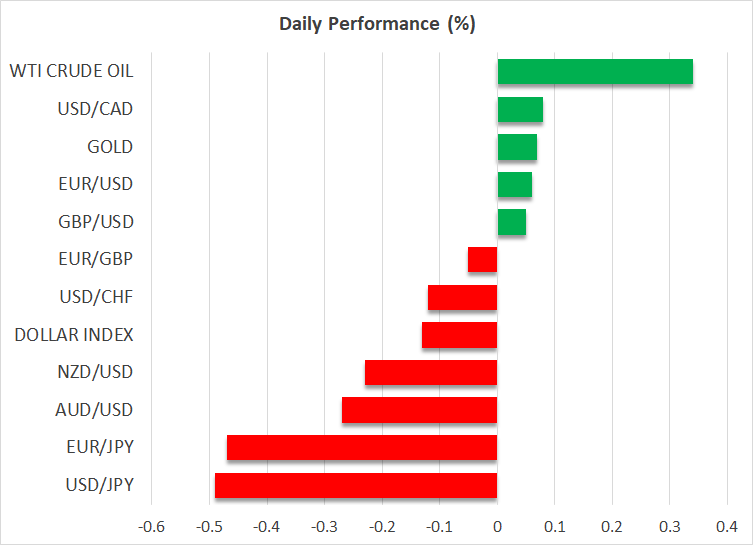Click the 0 x-axis tick label

pos(497,525)
